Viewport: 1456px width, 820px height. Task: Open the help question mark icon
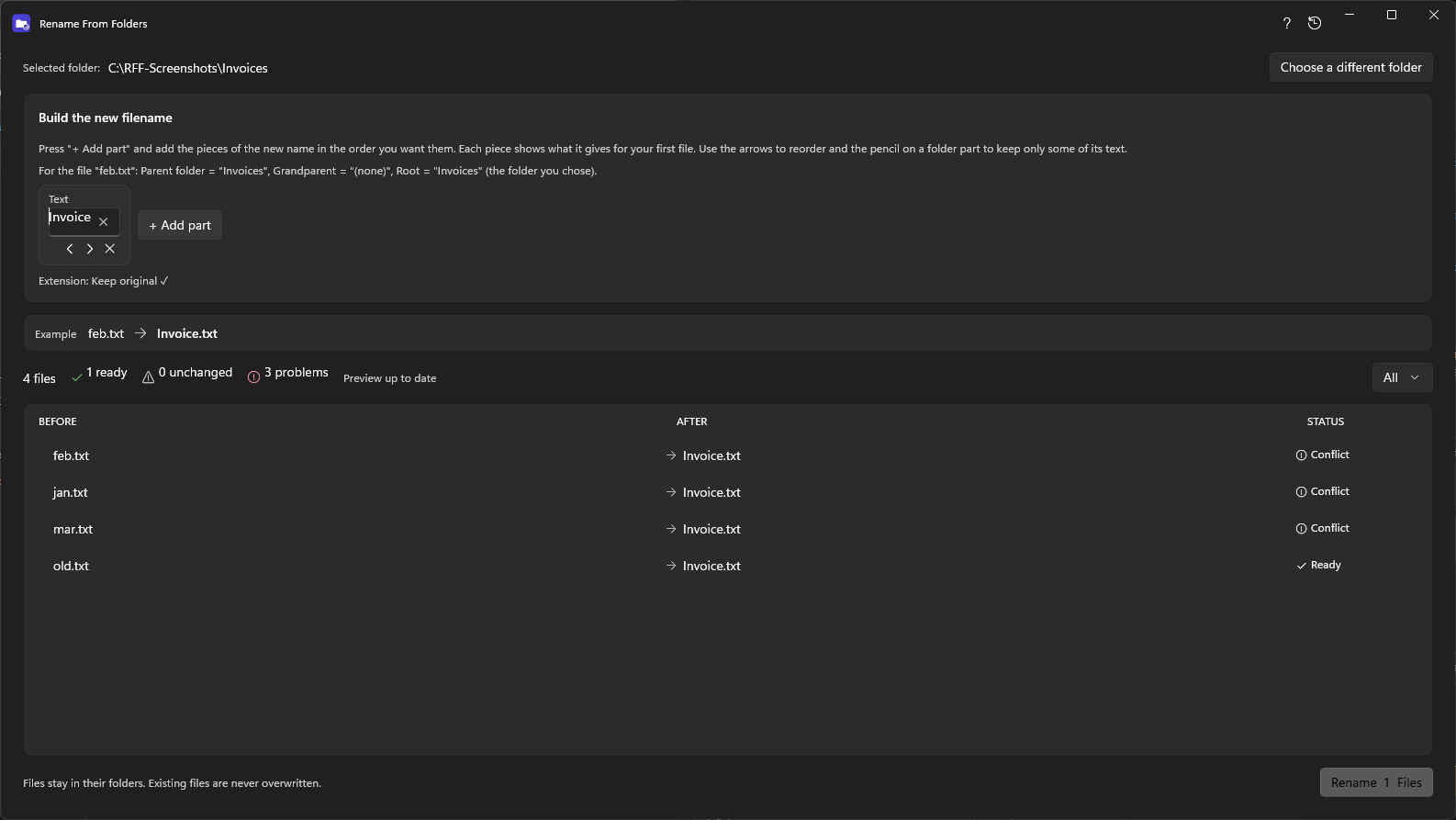(1286, 23)
